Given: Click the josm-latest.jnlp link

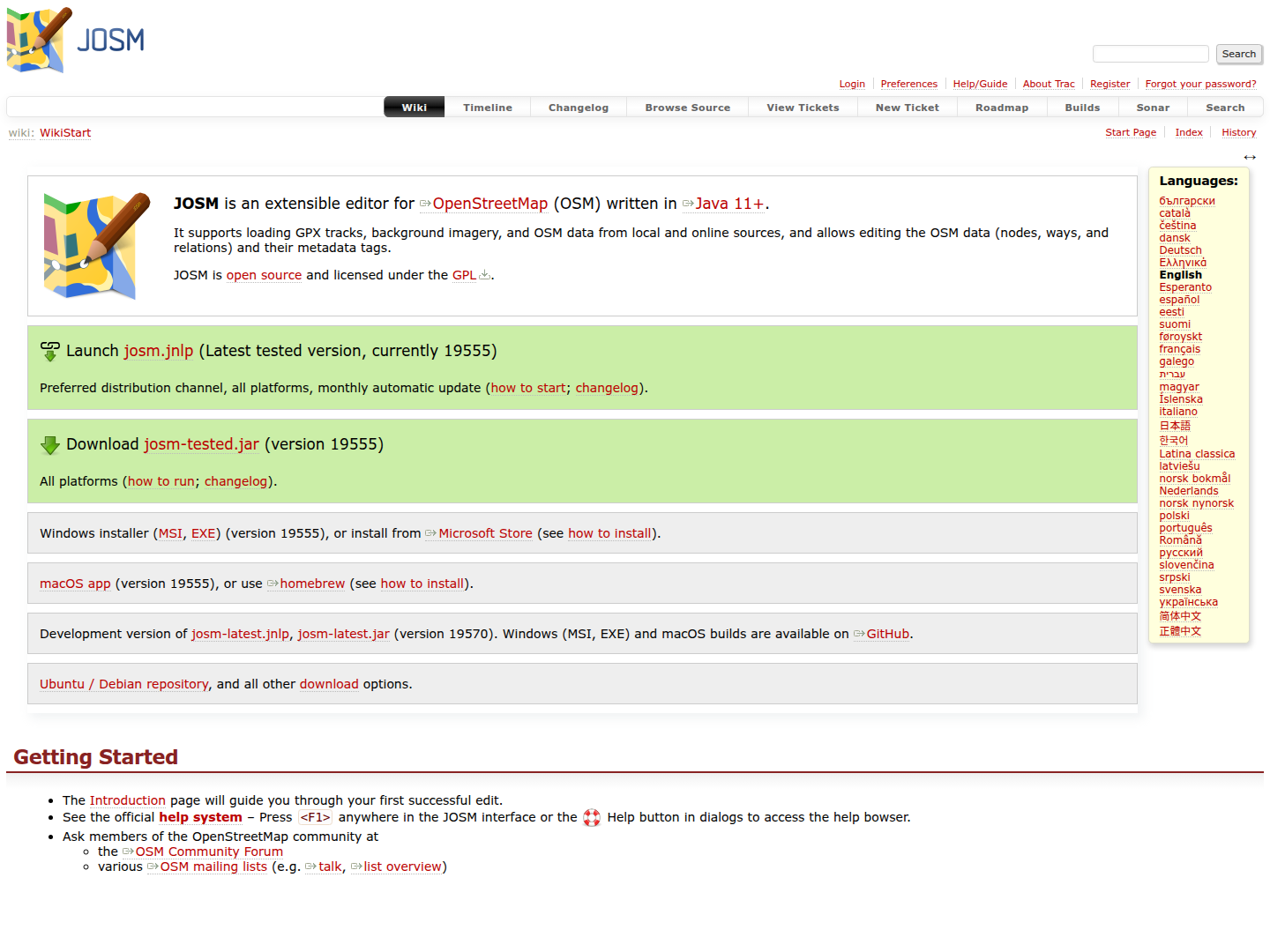Looking at the screenshot, I should [x=241, y=634].
